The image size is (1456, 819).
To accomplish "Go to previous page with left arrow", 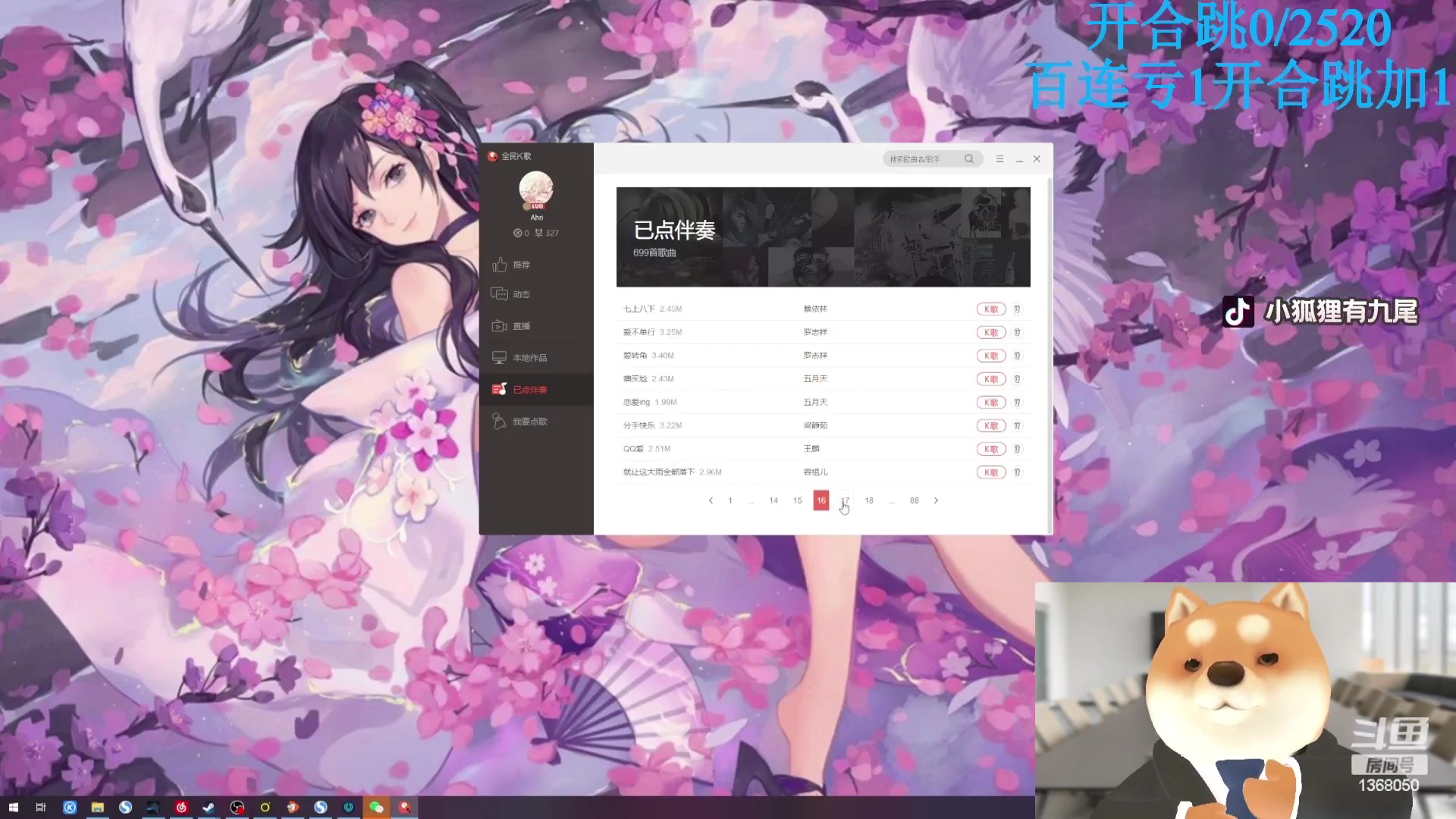I will tap(711, 500).
